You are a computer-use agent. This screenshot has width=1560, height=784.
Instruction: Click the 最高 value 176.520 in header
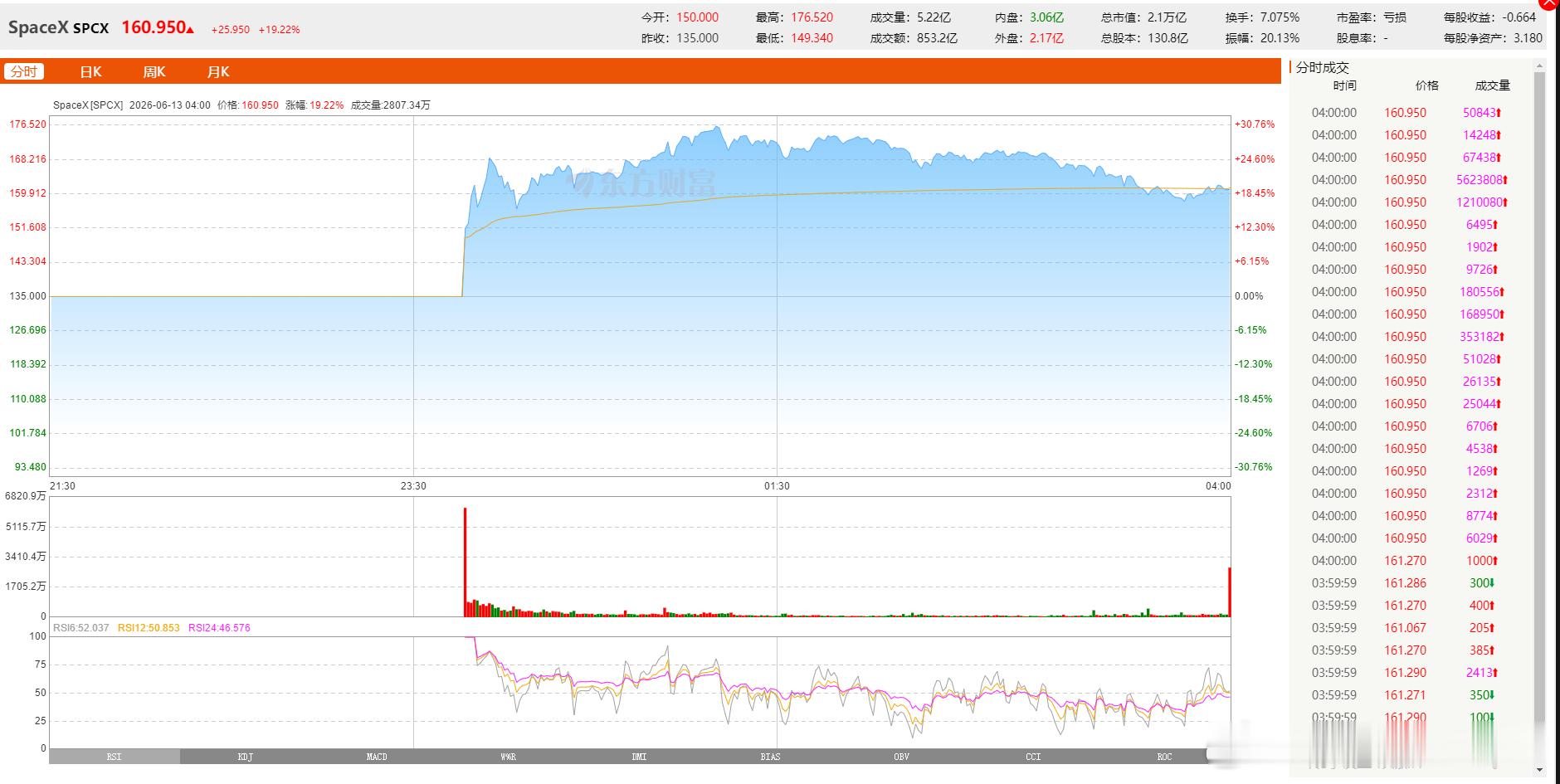[812, 17]
